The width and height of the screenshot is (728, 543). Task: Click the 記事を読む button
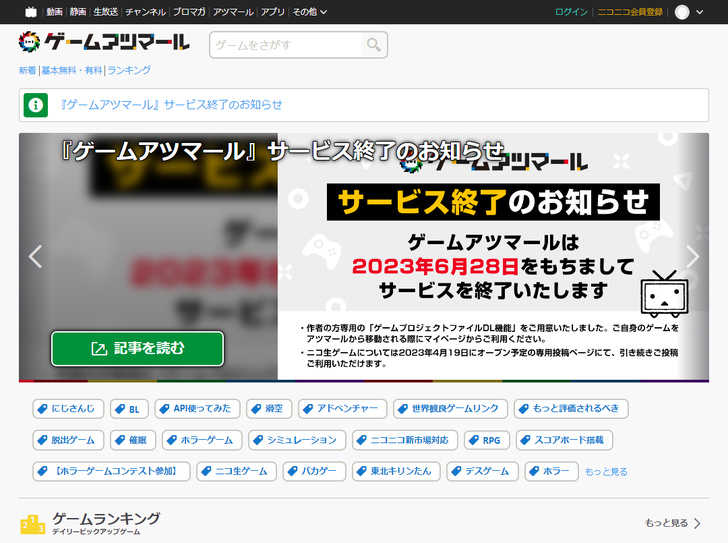(137, 349)
